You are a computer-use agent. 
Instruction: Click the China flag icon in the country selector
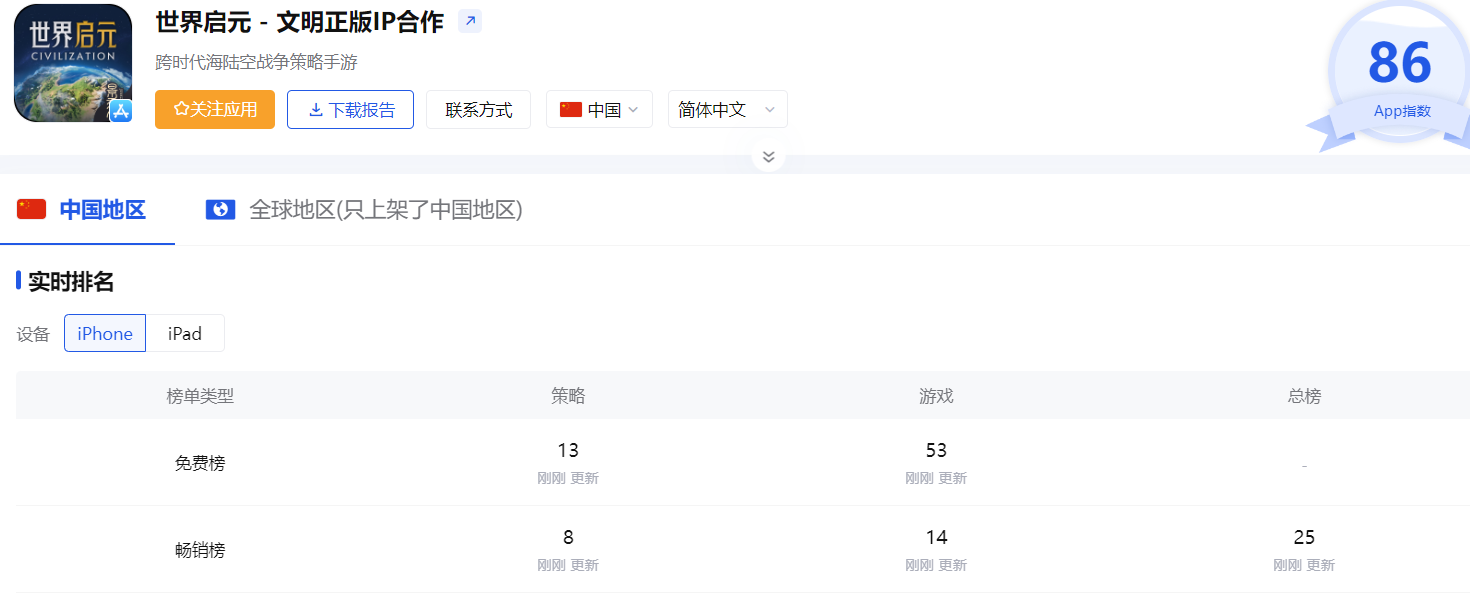(x=571, y=110)
